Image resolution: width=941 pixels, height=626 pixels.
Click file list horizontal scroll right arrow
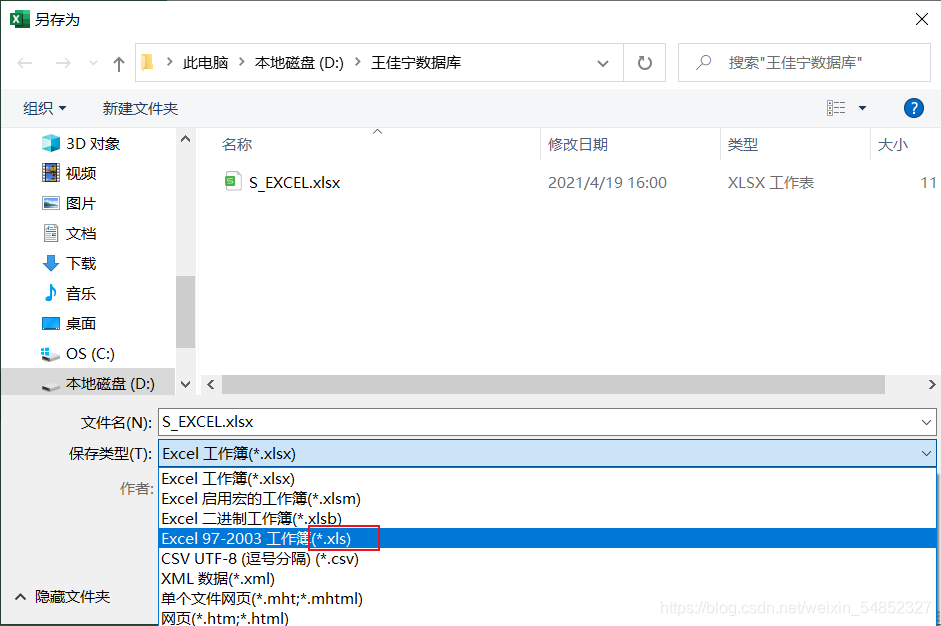click(x=931, y=384)
